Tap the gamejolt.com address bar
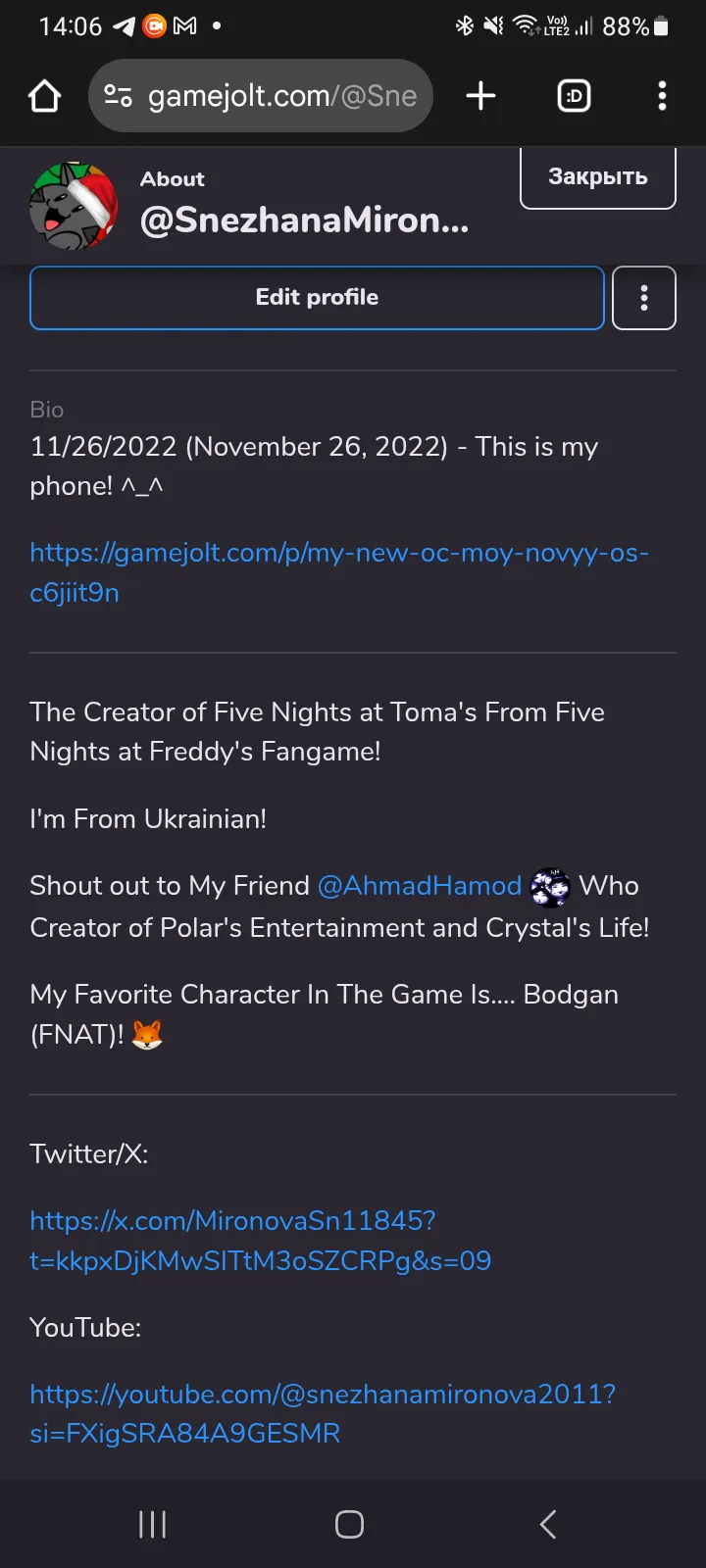 [x=282, y=96]
